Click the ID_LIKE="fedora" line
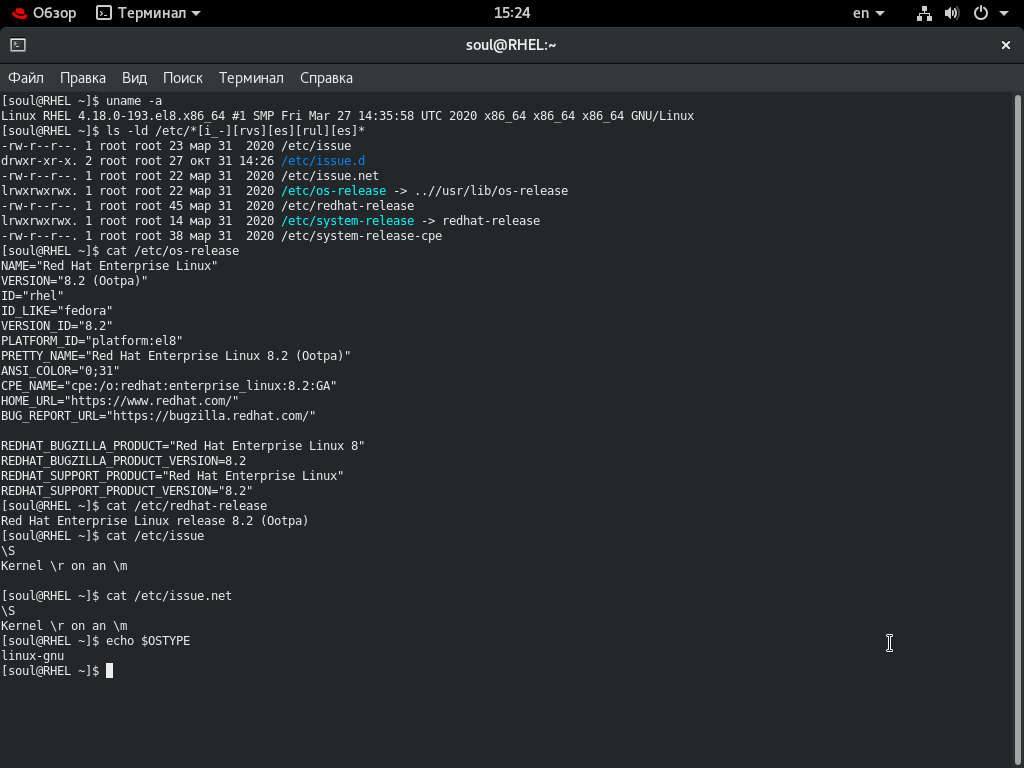 pos(57,311)
